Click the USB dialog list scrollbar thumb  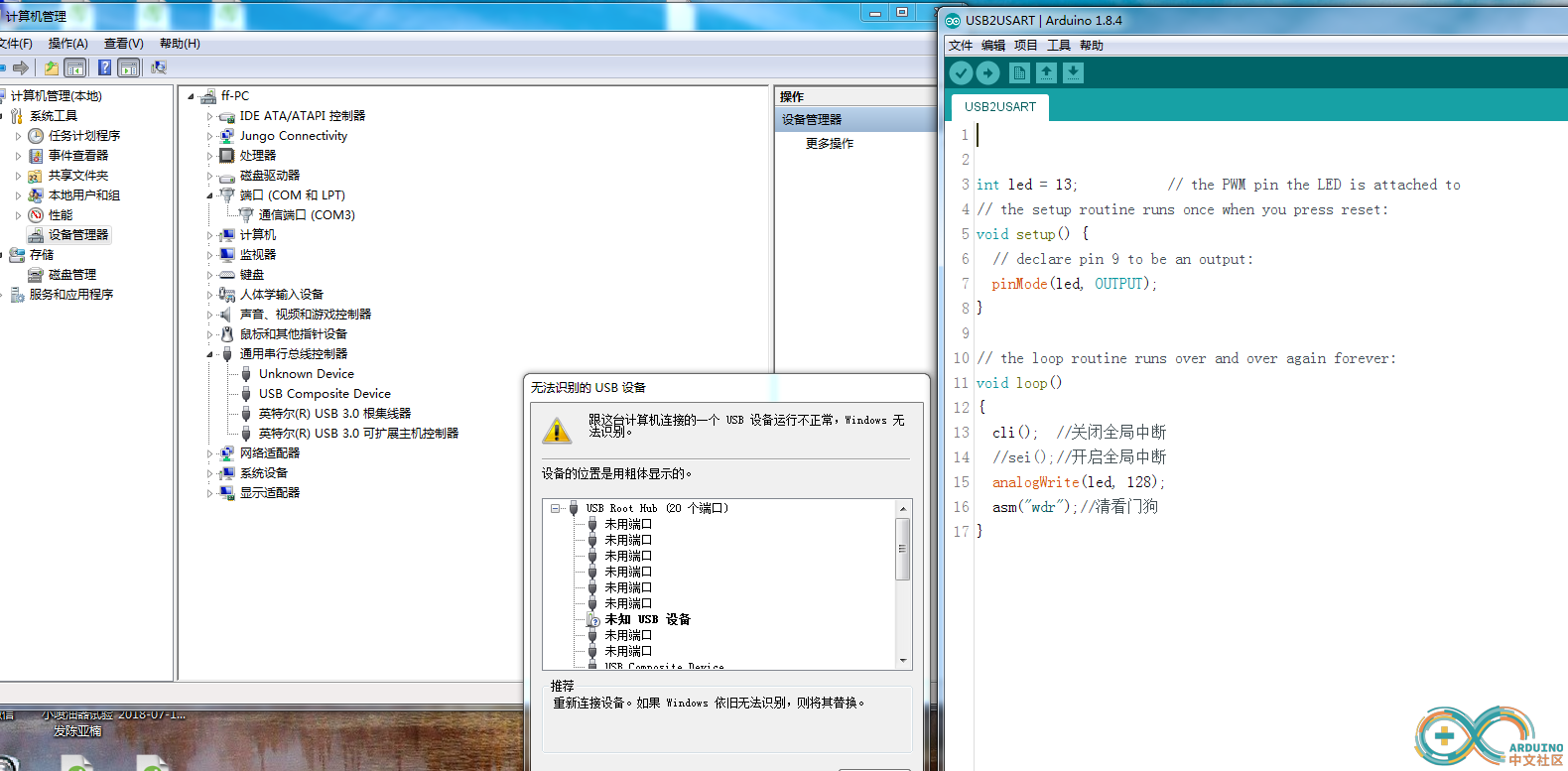coord(903,548)
